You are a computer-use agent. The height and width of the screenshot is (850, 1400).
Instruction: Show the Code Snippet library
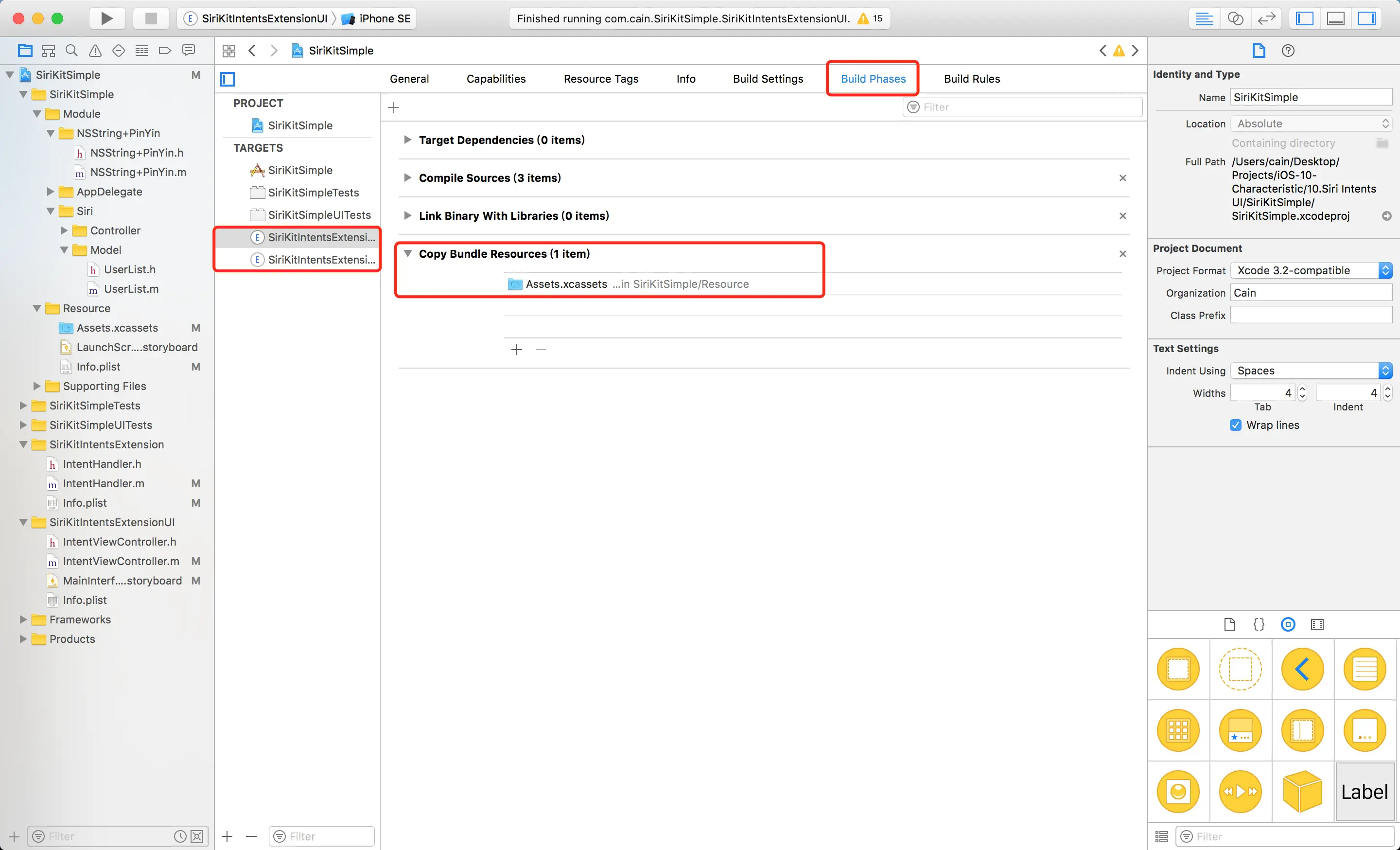click(1259, 624)
